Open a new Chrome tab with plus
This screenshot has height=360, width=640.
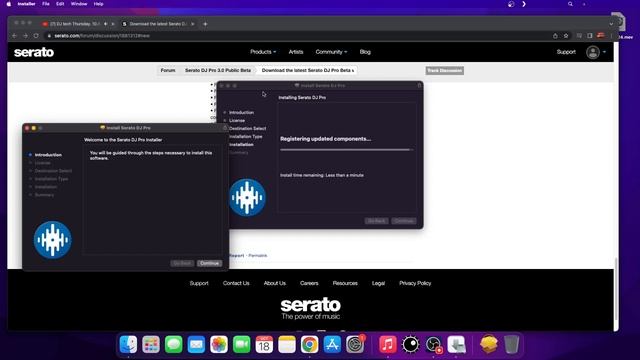point(205,24)
